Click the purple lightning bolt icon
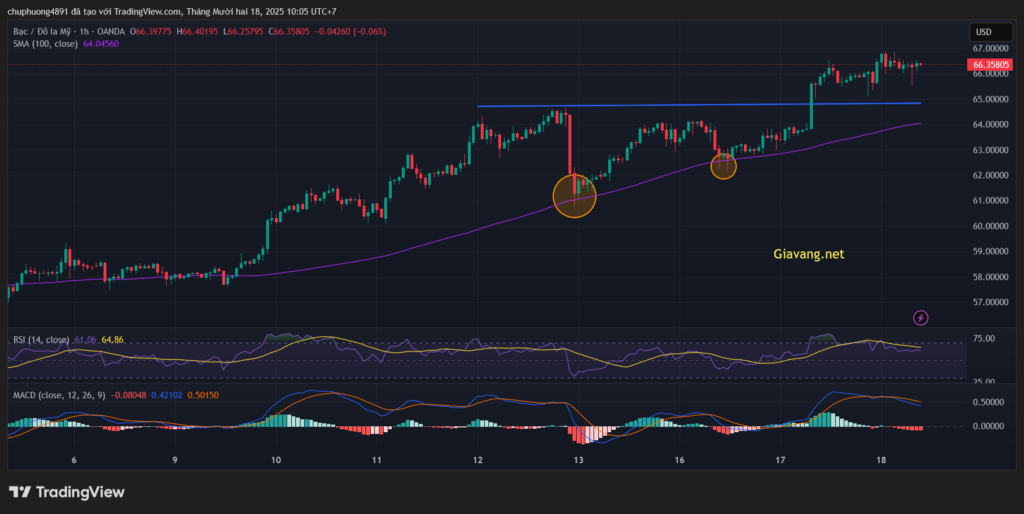This screenshot has height=514, width=1024. [x=921, y=317]
